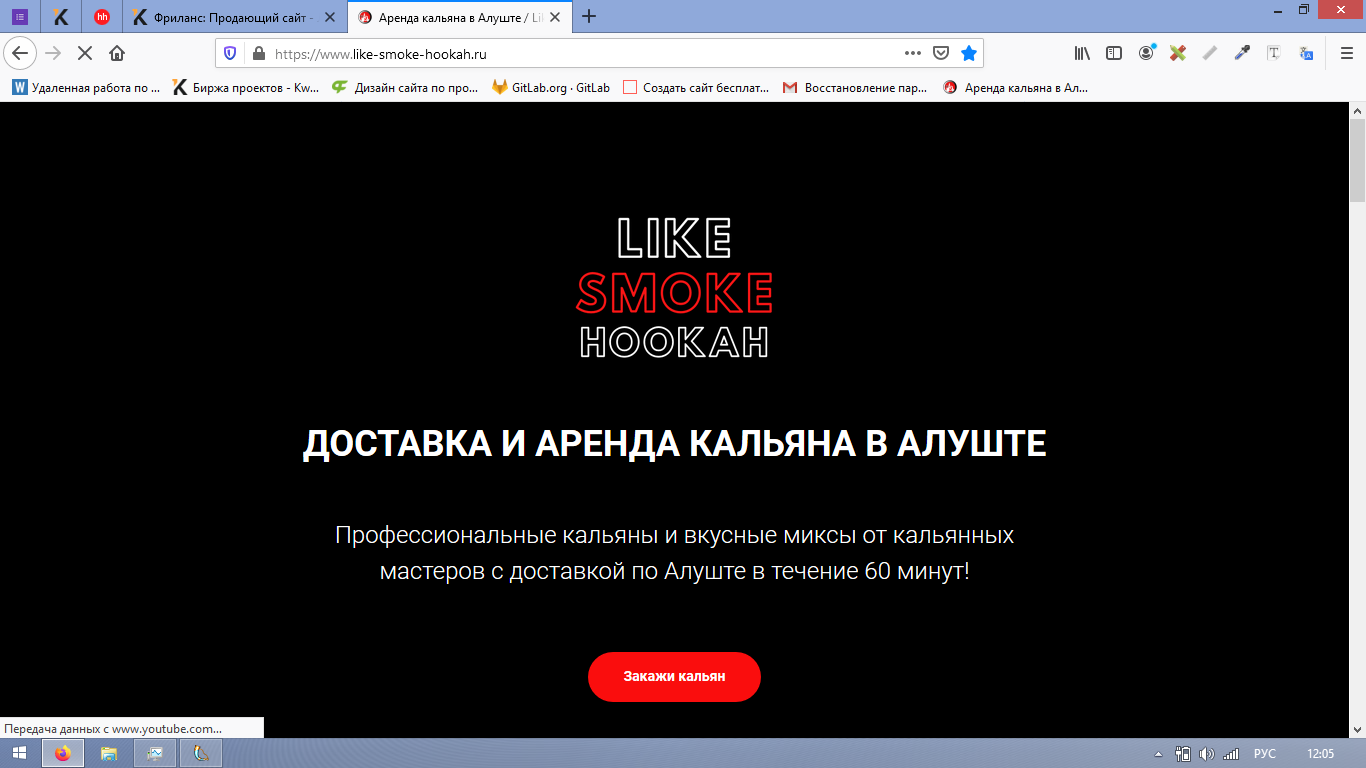The image size is (1366, 768).
Task: Open the Создать сайт бесплат bookmark
Action: [x=696, y=88]
